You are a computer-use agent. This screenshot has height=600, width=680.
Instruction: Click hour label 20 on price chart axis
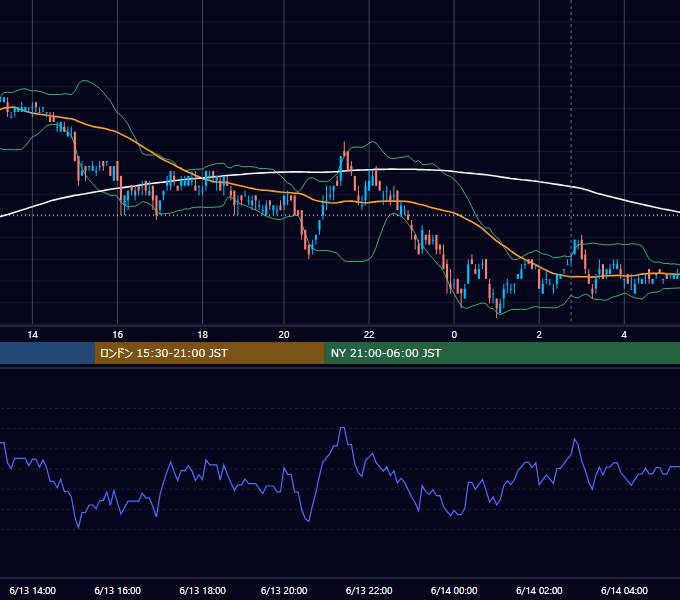284,335
